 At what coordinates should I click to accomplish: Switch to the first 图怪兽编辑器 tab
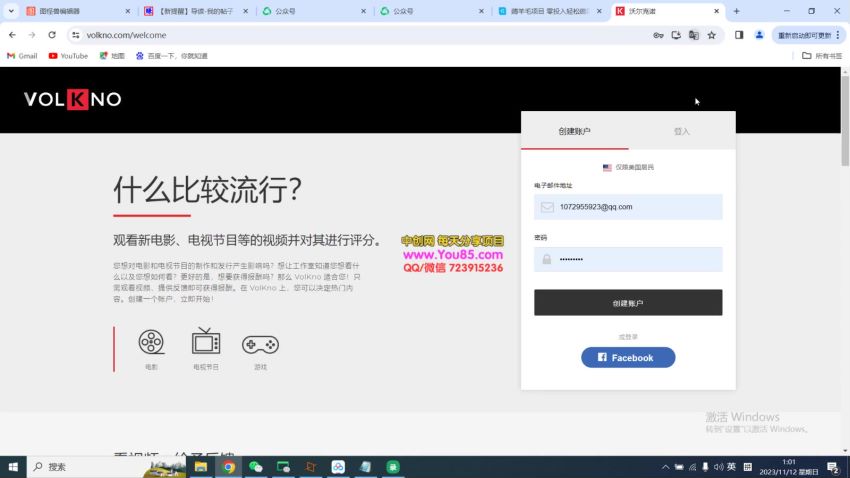pos(79,11)
